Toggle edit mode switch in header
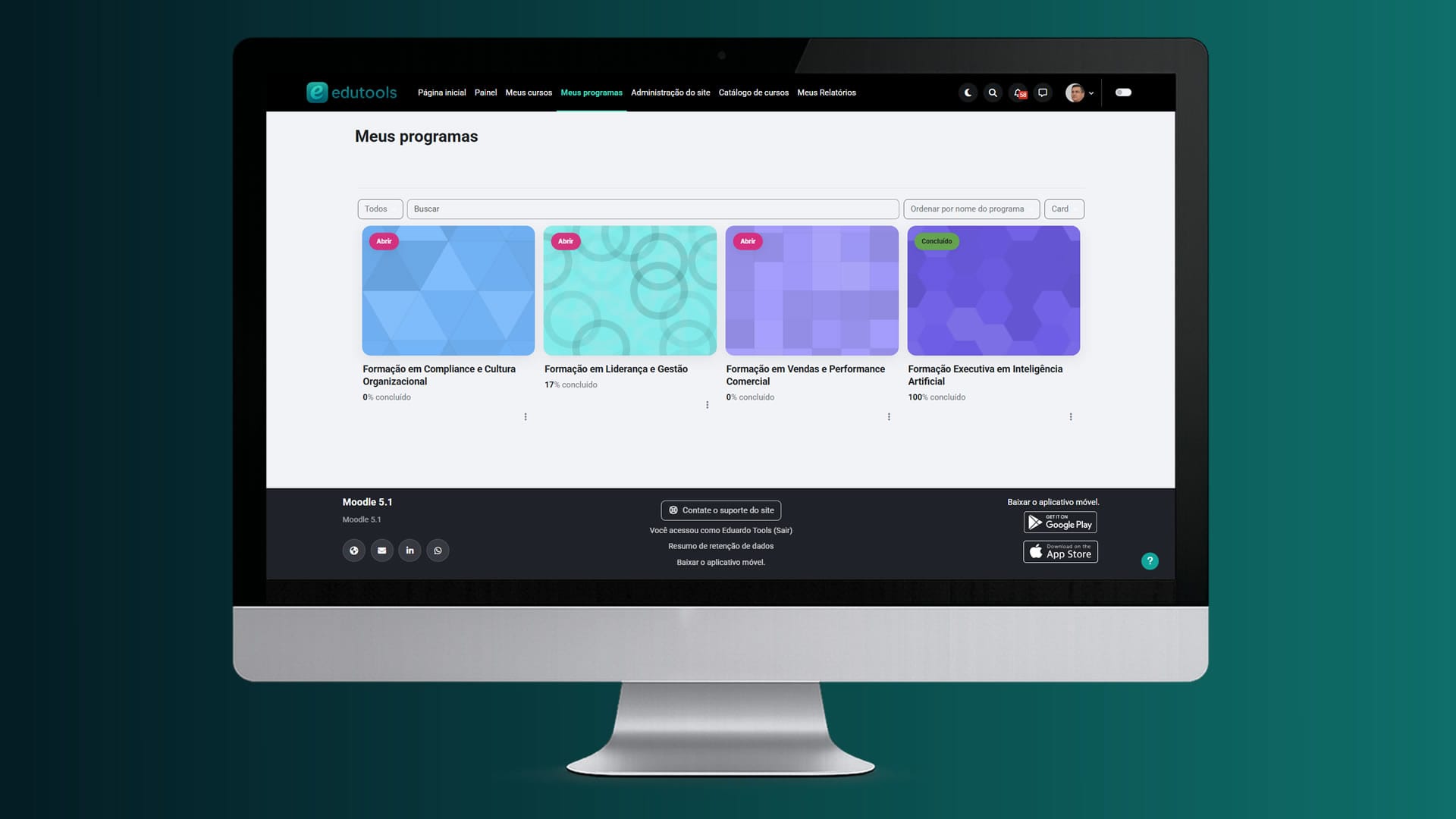1456x819 pixels. [x=1123, y=93]
